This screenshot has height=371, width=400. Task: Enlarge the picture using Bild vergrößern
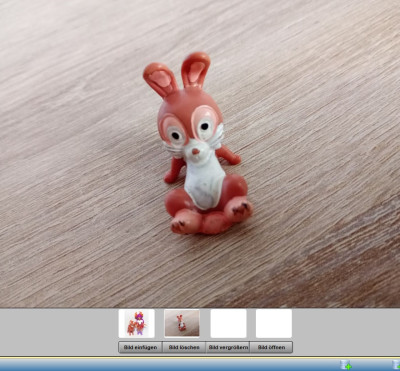pos(228,347)
